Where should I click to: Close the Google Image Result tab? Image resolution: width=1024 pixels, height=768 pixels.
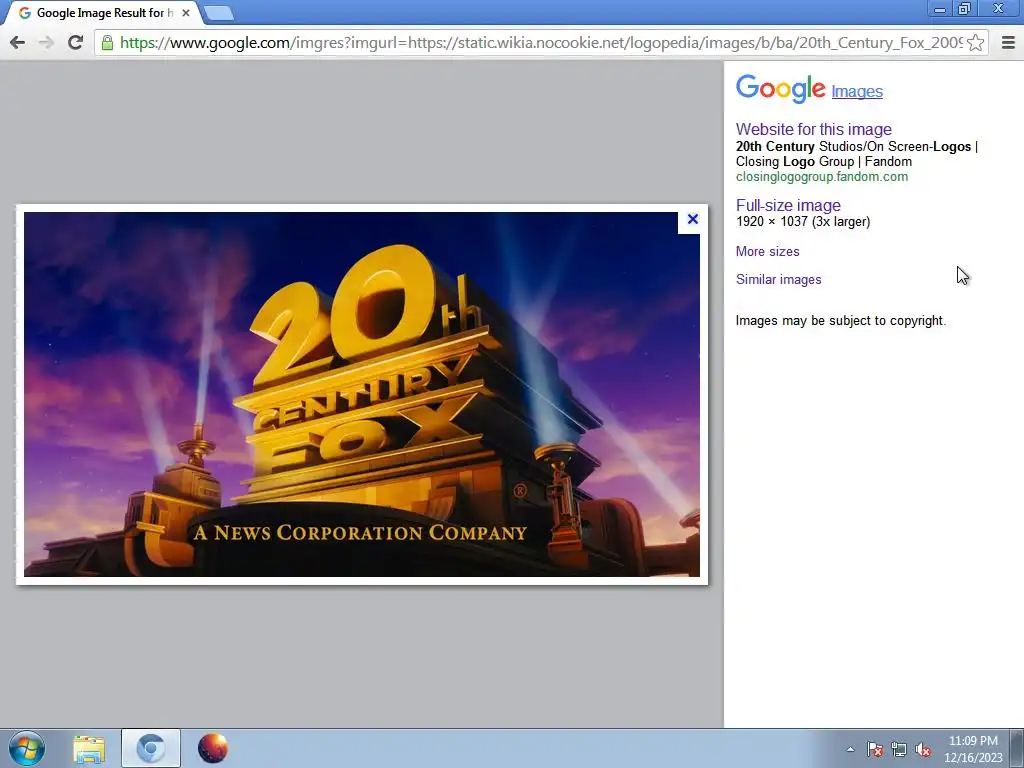tap(185, 12)
